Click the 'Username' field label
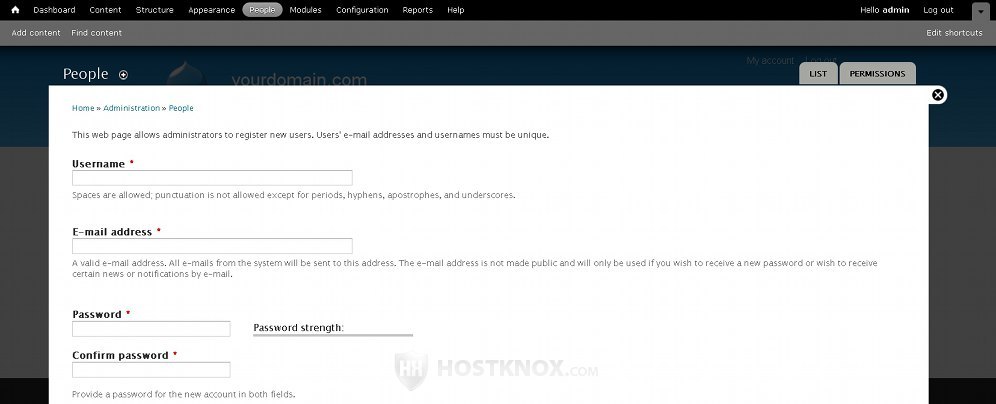Screen dimensions: 996x404 tap(98, 164)
